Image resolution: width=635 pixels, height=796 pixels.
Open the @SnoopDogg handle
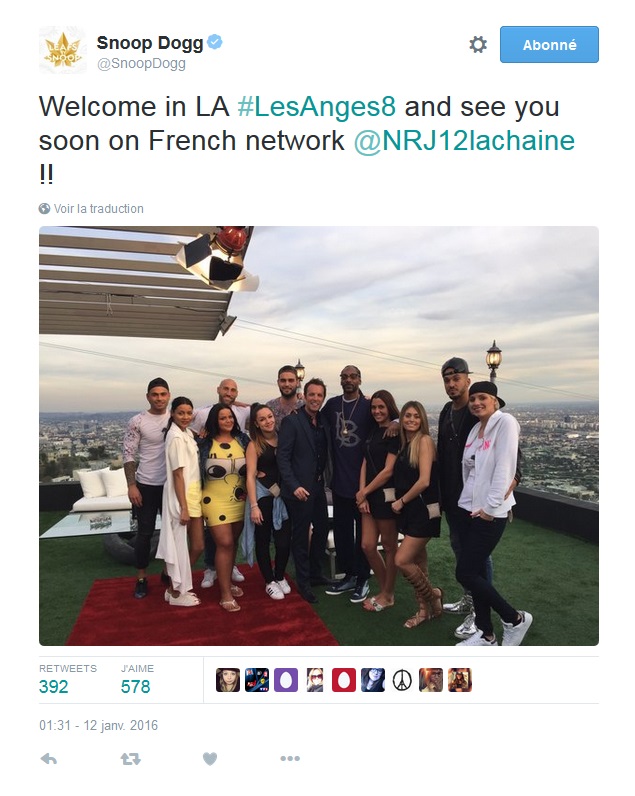141,64
